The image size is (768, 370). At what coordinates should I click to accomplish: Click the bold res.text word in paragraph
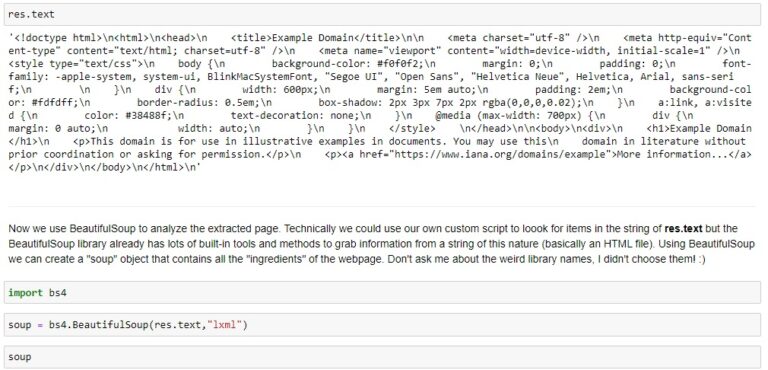click(x=683, y=229)
